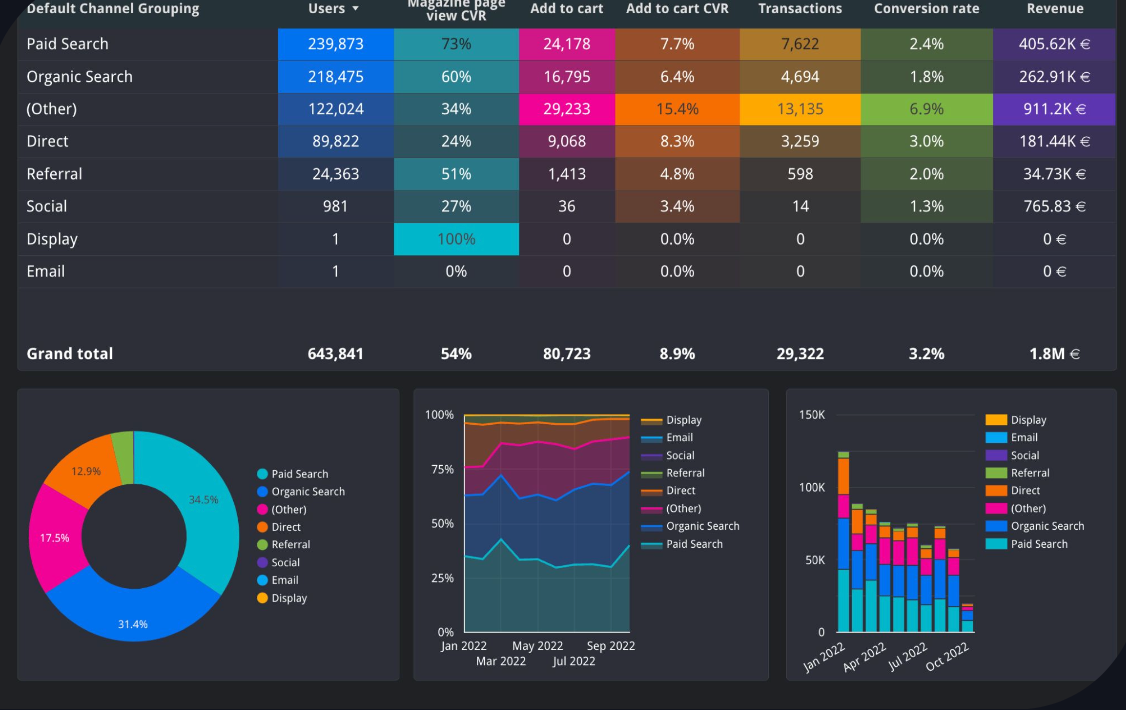Viewport: 1126px width, 710px height.
Task: Click Grand total users 643,841
Action: tap(335, 354)
